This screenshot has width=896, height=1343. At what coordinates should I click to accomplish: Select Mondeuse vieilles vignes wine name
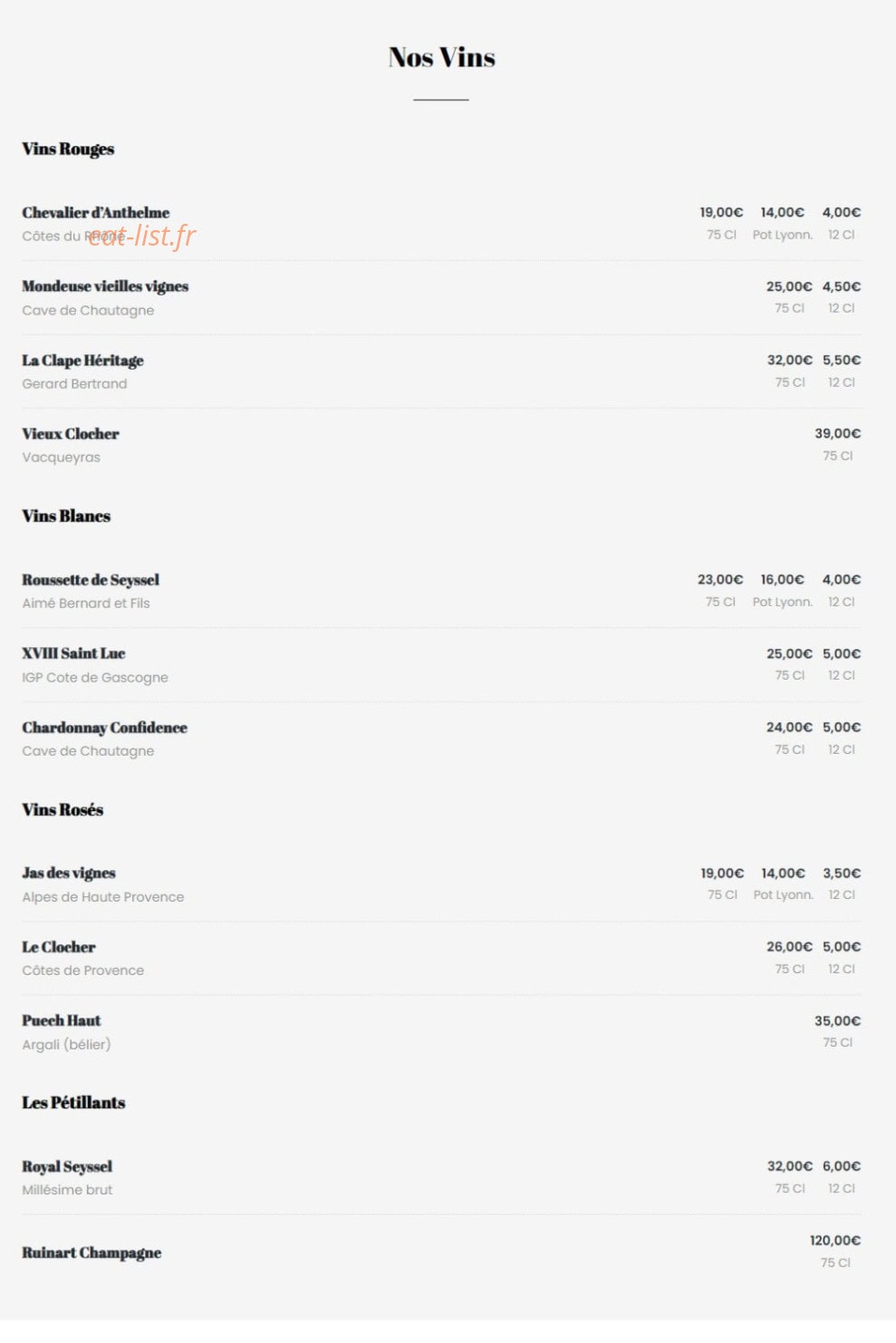point(105,286)
